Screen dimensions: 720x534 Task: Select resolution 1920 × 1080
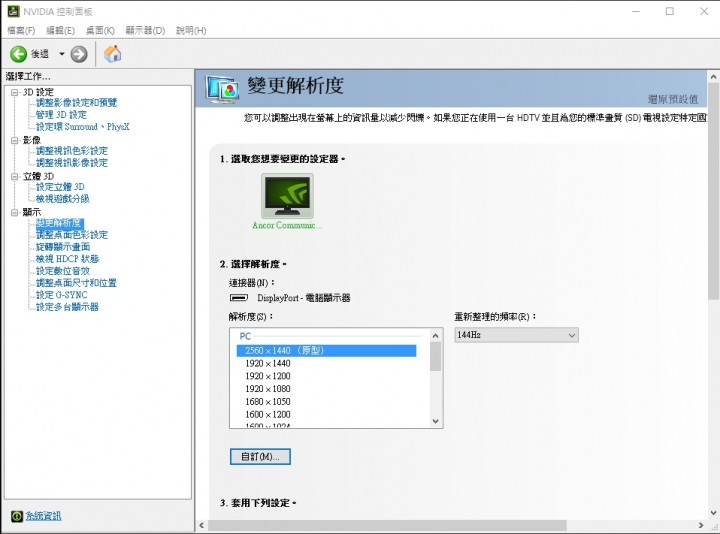(268, 389)
